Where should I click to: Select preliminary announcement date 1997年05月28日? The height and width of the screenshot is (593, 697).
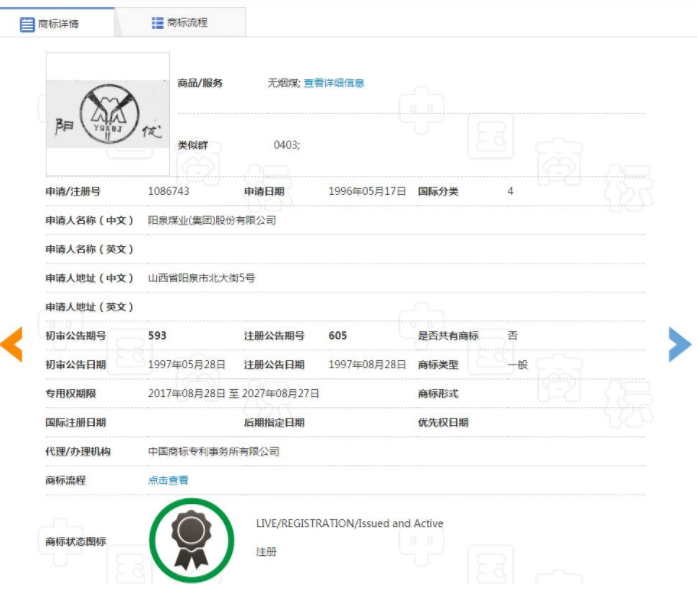tap(187, 365)
